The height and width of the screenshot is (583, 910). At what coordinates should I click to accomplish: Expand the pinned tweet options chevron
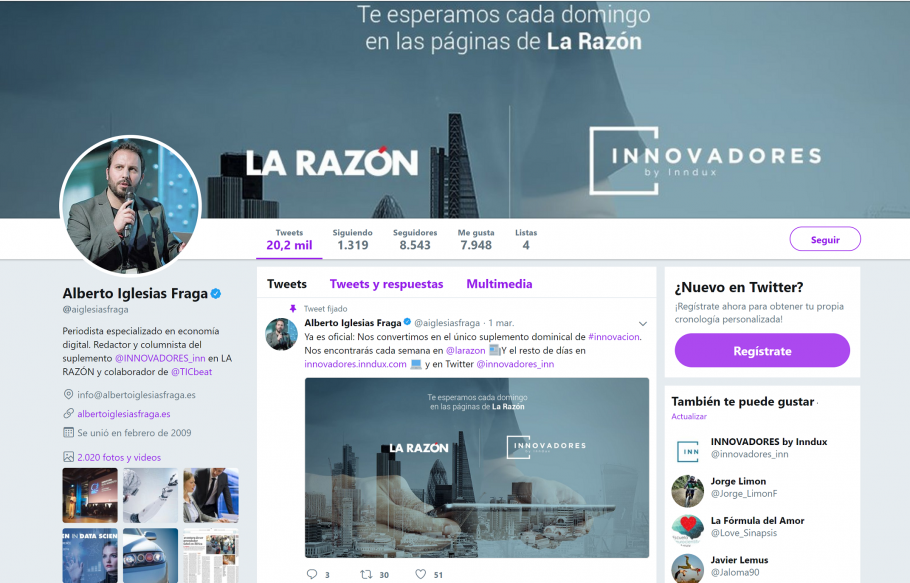tap(642, 324)
